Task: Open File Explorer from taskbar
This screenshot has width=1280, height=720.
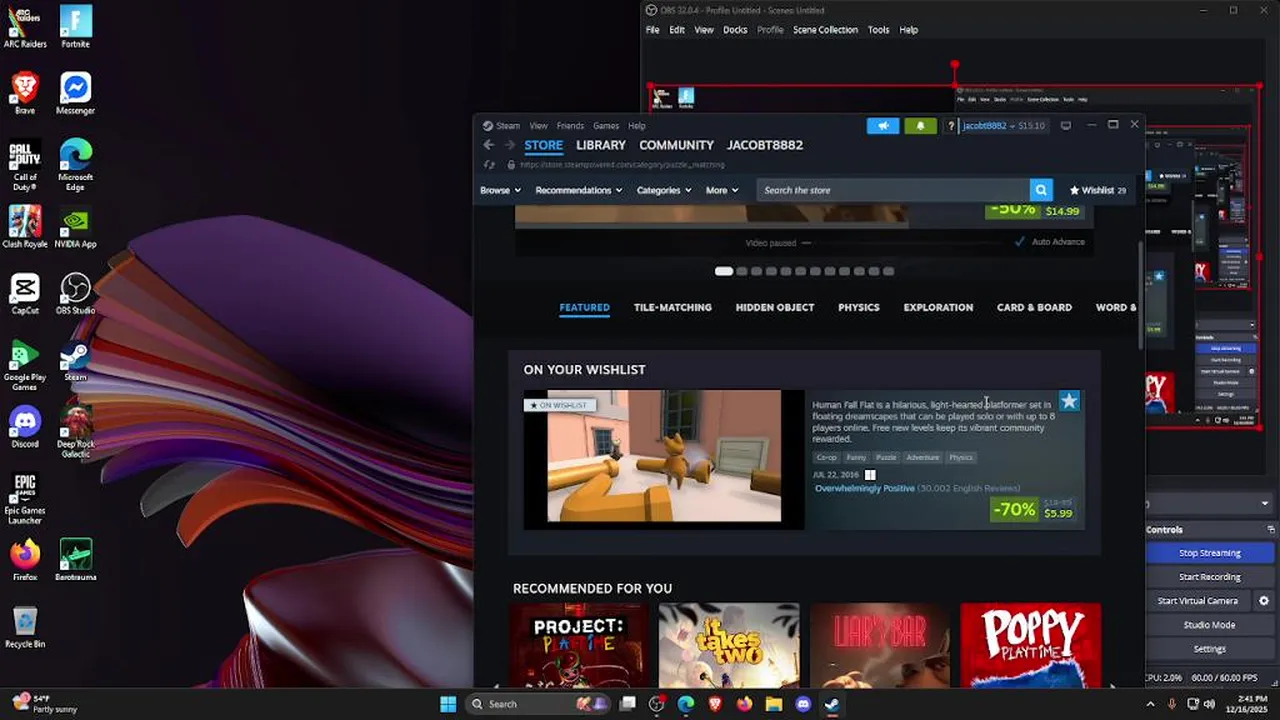Action: 773,704
